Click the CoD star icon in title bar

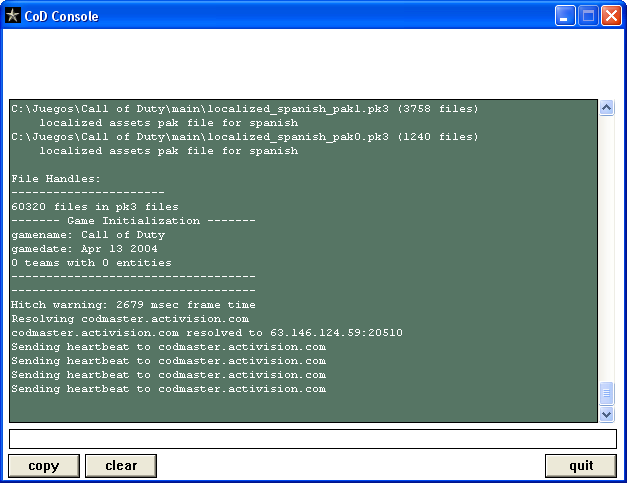(12, 16)
